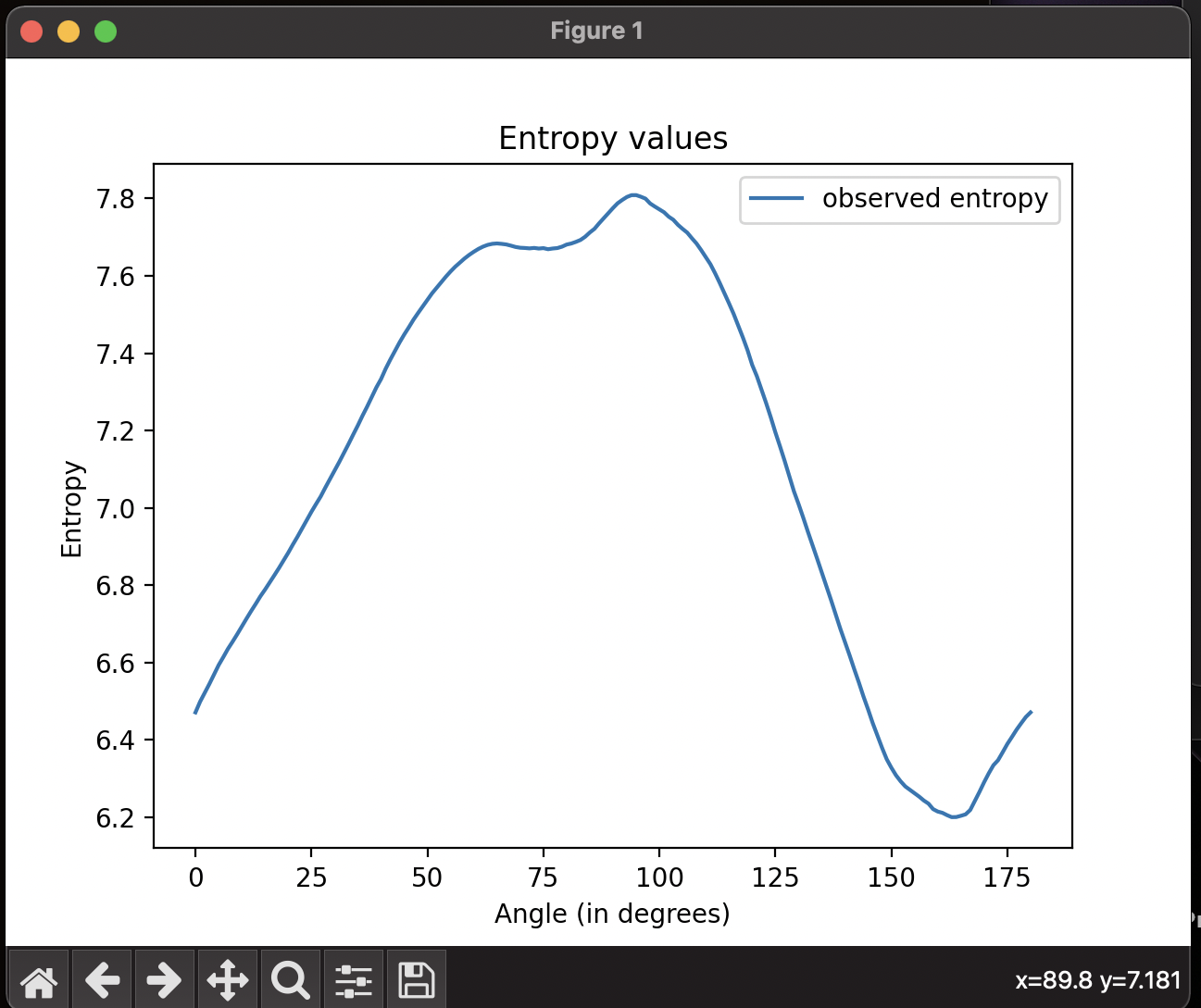Reset the plot to original view with Home

(x=38, y=979)
